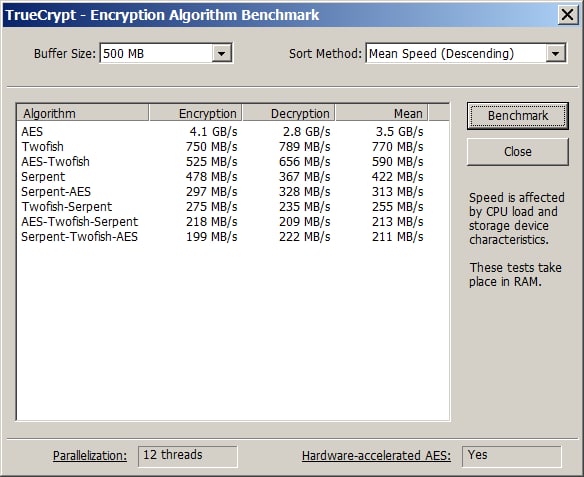Click the 4.1 GB/s encryption value
The image size is (584, 477).
pyautogui.click(x=213, y=131)
